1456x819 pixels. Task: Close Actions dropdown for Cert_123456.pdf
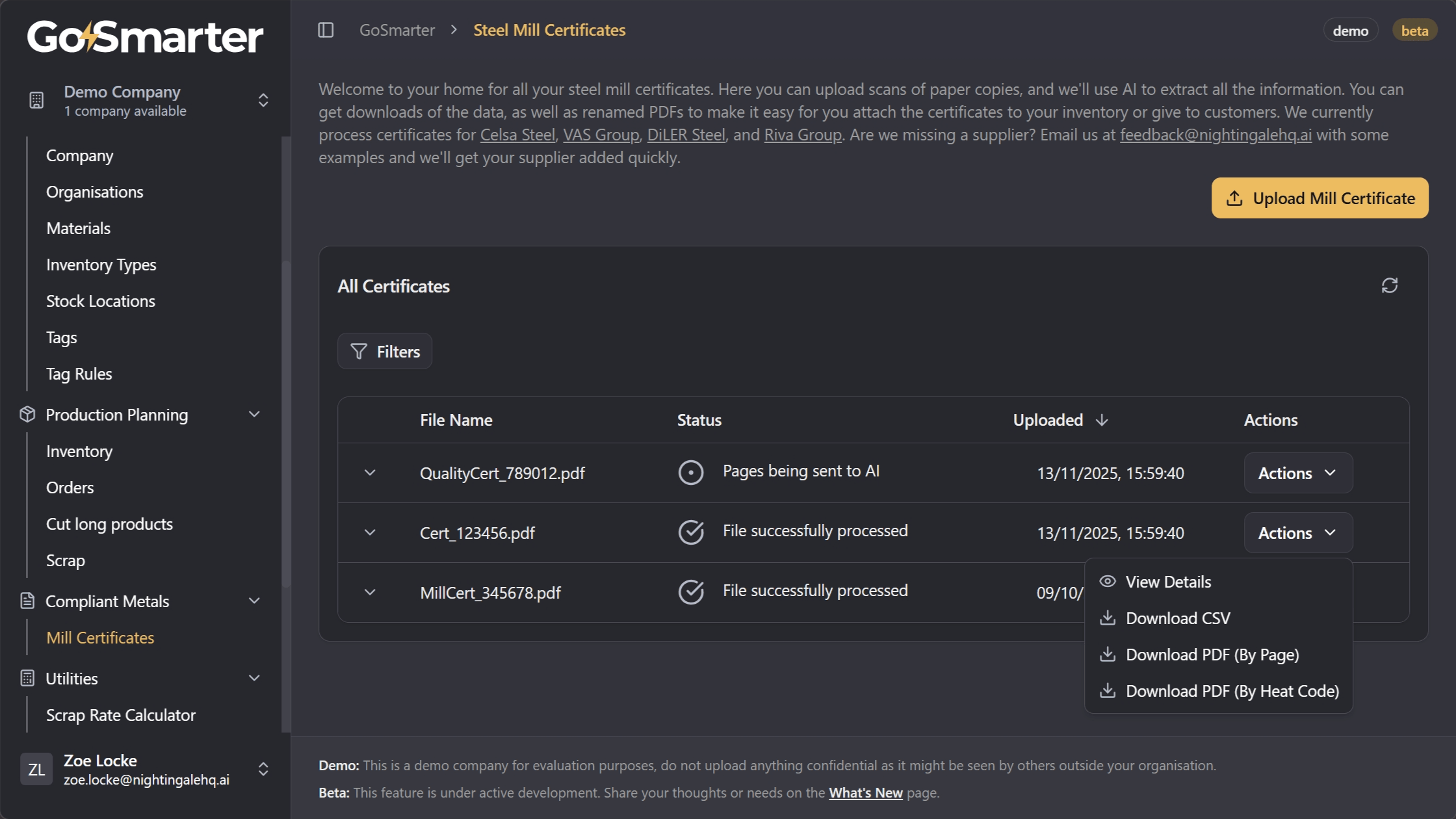[1298, 532]
